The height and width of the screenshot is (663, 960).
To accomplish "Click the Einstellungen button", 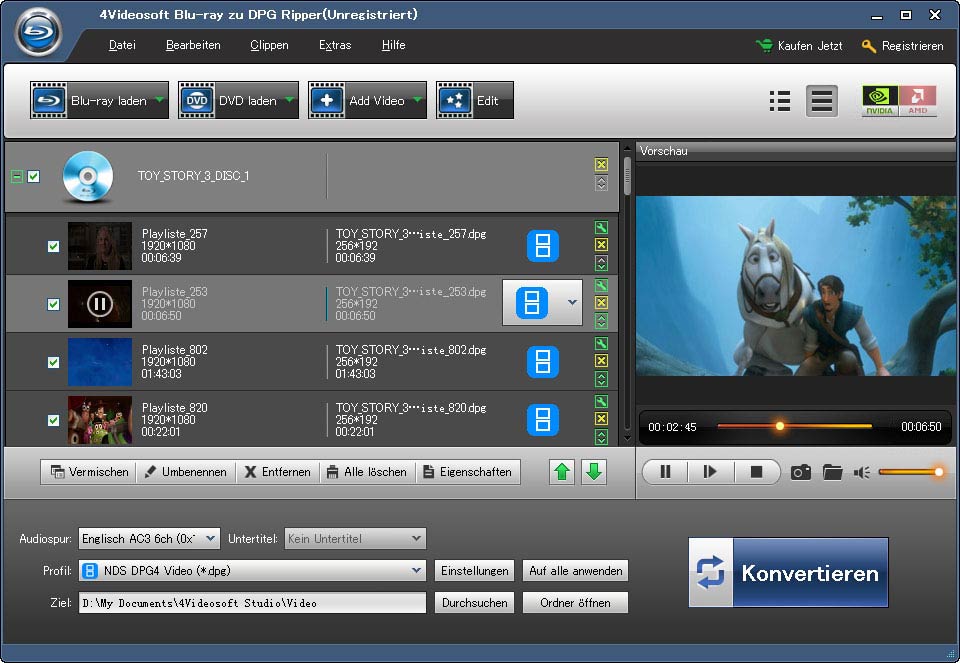I will [x=474, y=571].
